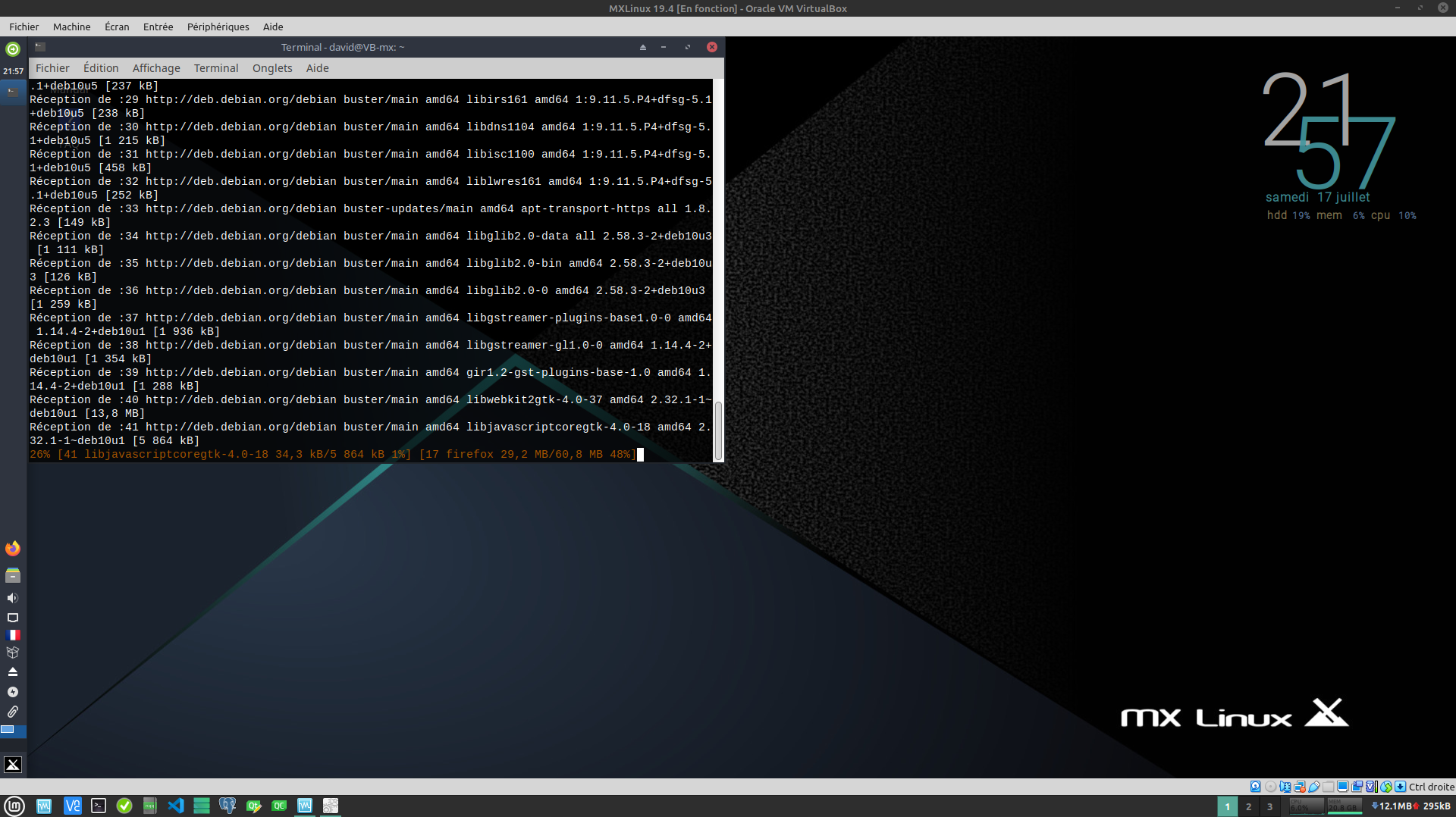Click the package updater box icon
The height and width of the screenshot is (817, 1456).
click(x=13, y=653)
